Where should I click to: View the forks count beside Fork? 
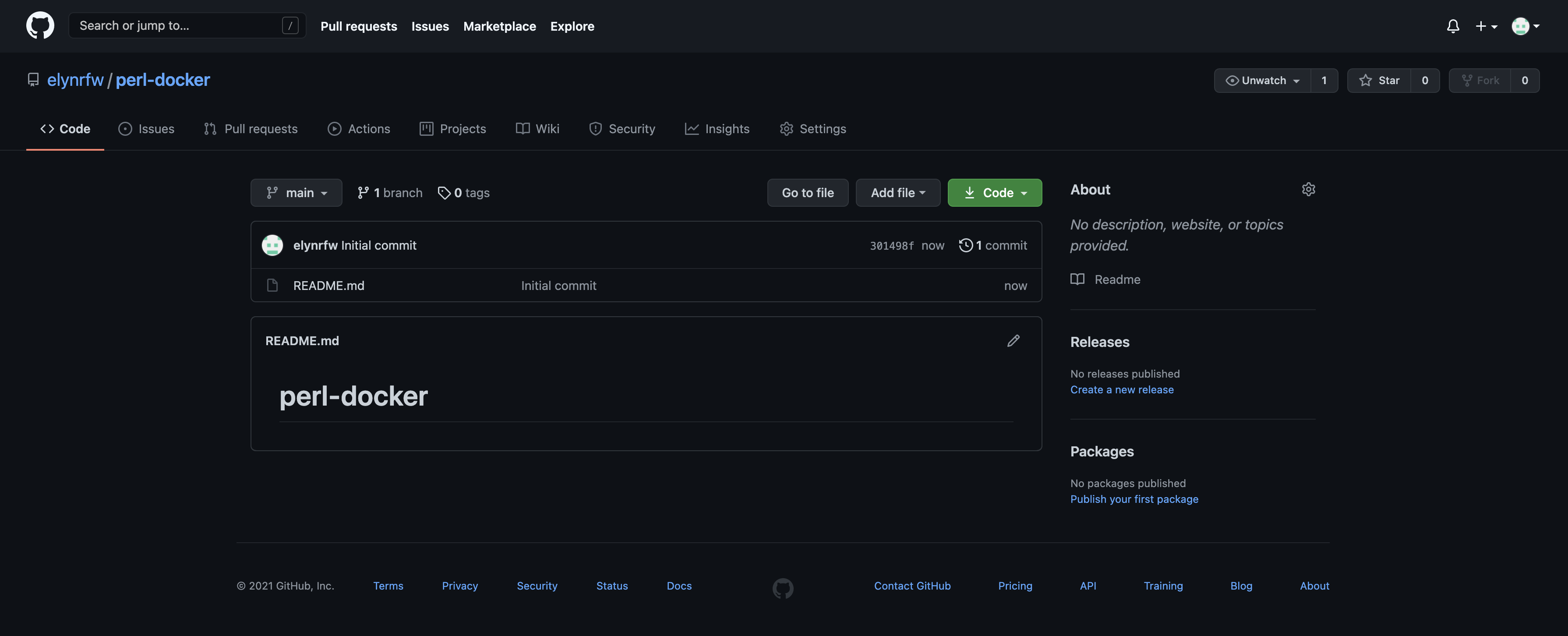pos(1525,80)
